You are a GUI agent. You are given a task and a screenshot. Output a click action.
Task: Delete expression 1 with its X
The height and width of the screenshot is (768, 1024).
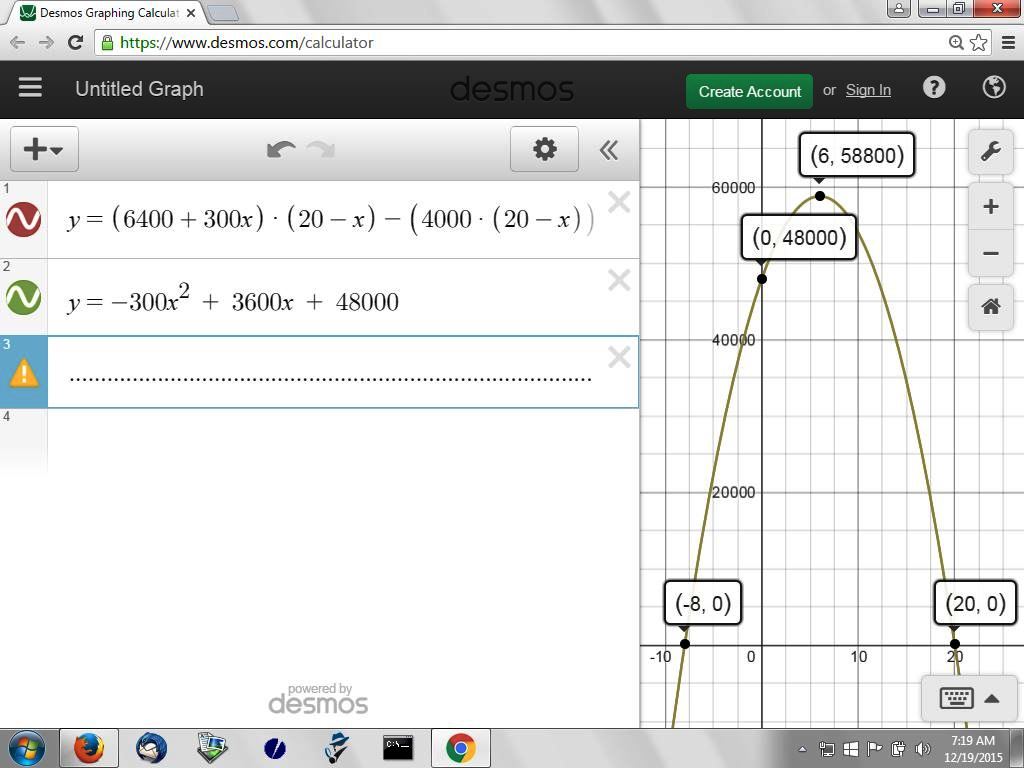618,202
